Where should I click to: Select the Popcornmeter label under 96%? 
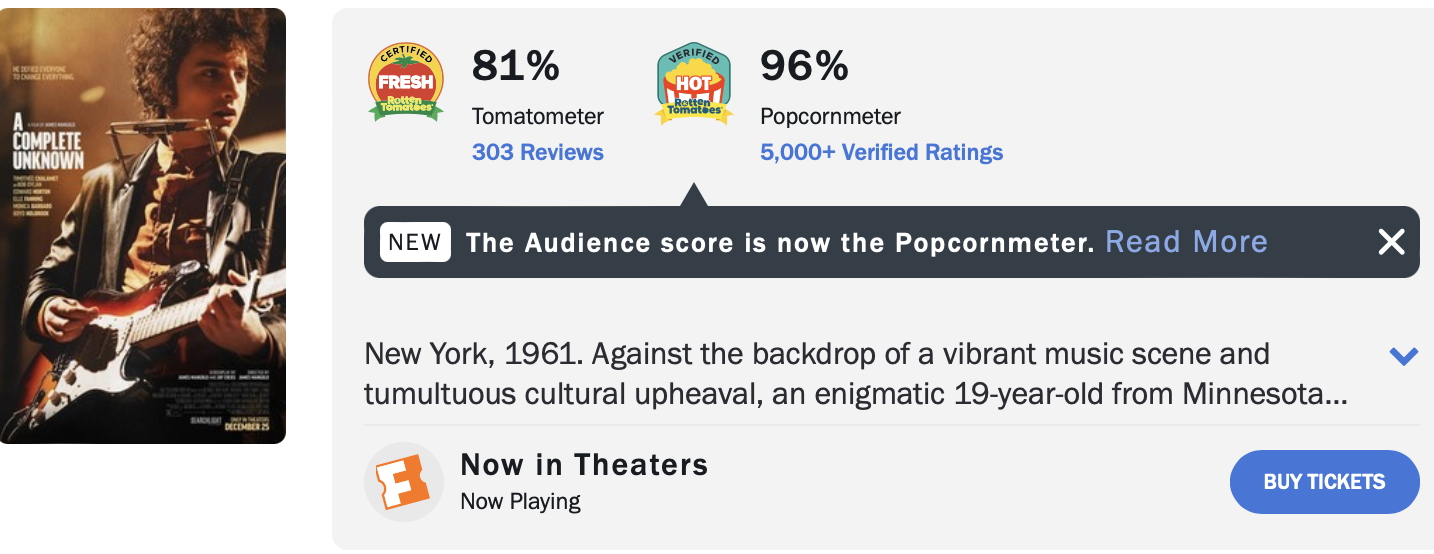[830, 116]
